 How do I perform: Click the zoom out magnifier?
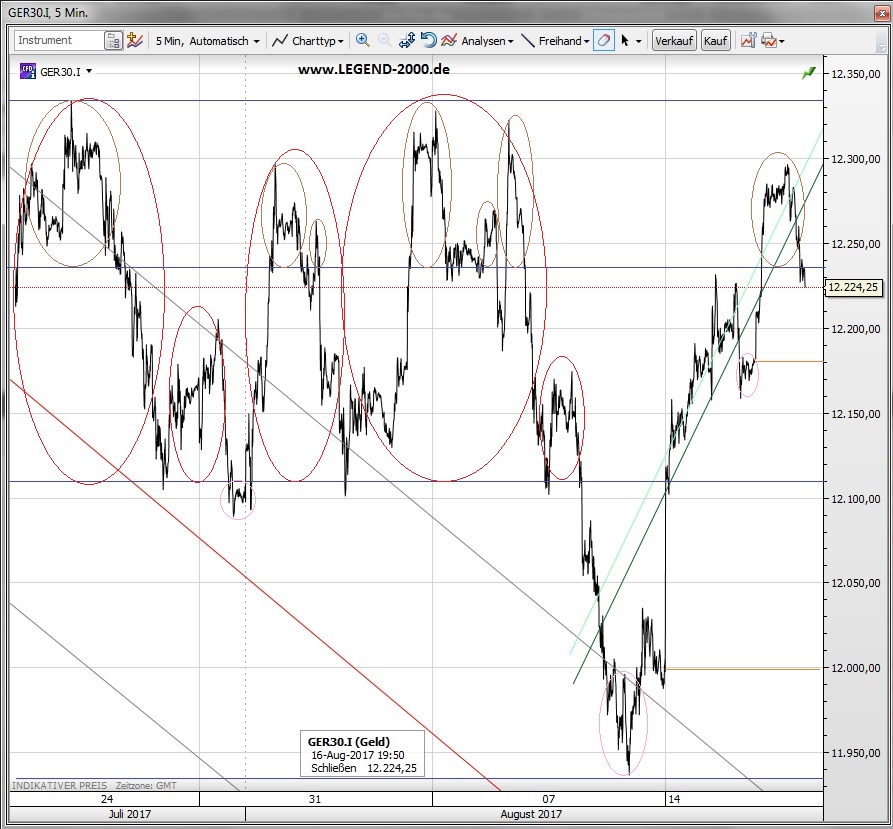[385, 41]
